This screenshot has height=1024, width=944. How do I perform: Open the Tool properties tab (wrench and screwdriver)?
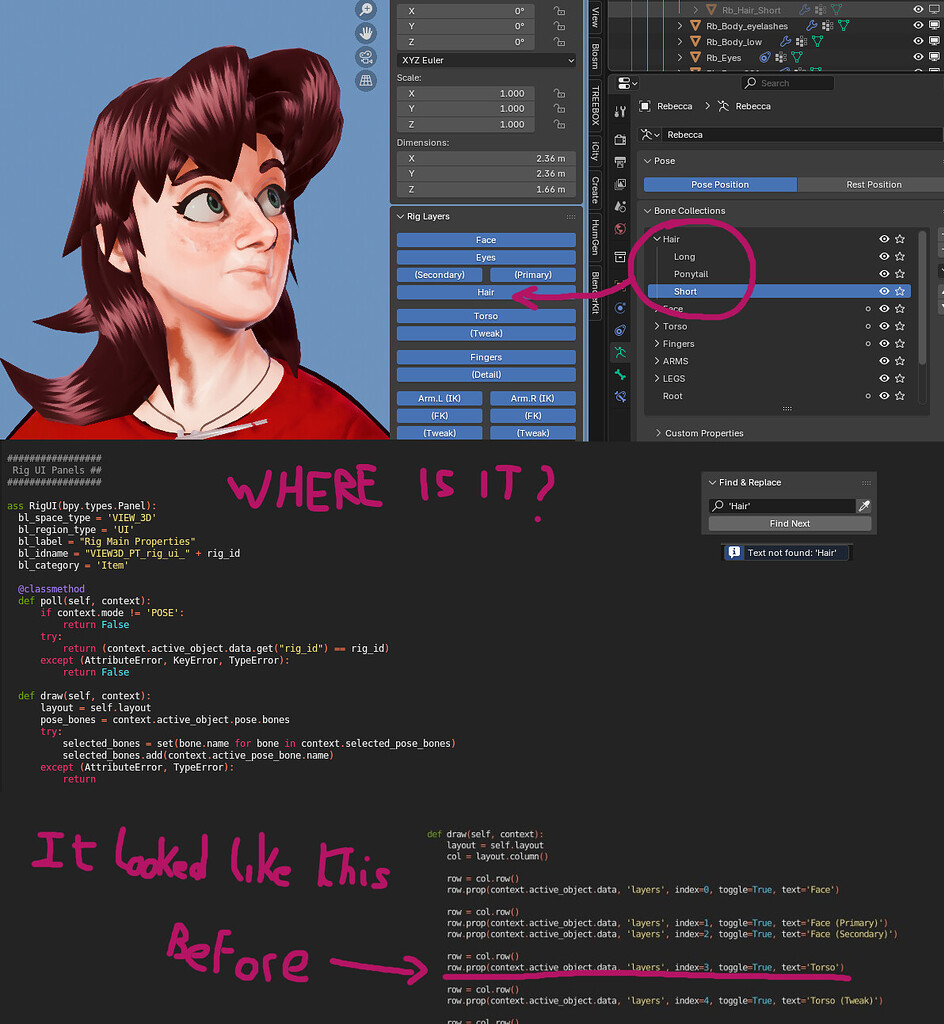pyautogui.click(x=620, y=112)
